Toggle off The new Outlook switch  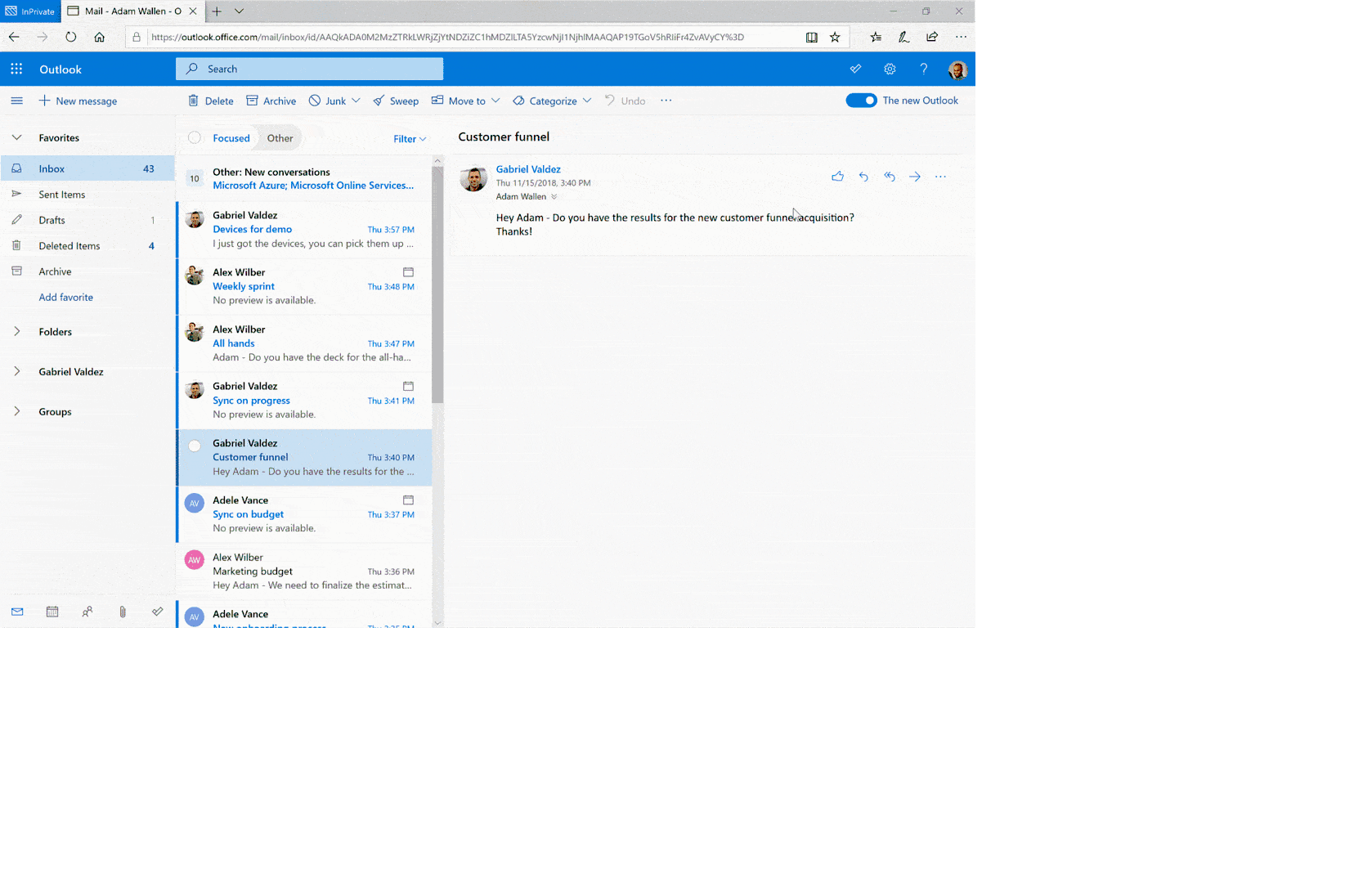pos(861,101)
